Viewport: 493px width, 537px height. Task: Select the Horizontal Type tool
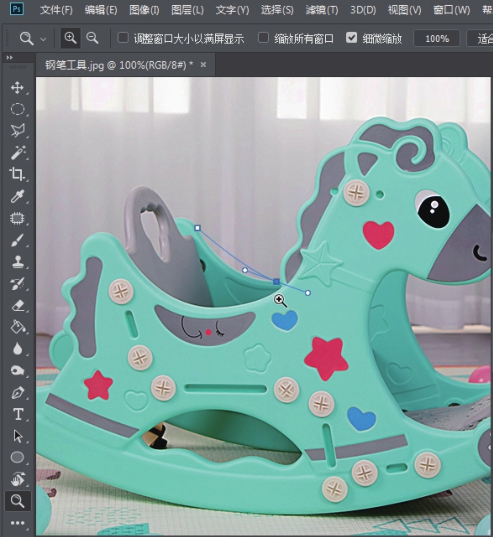(18, 414)
